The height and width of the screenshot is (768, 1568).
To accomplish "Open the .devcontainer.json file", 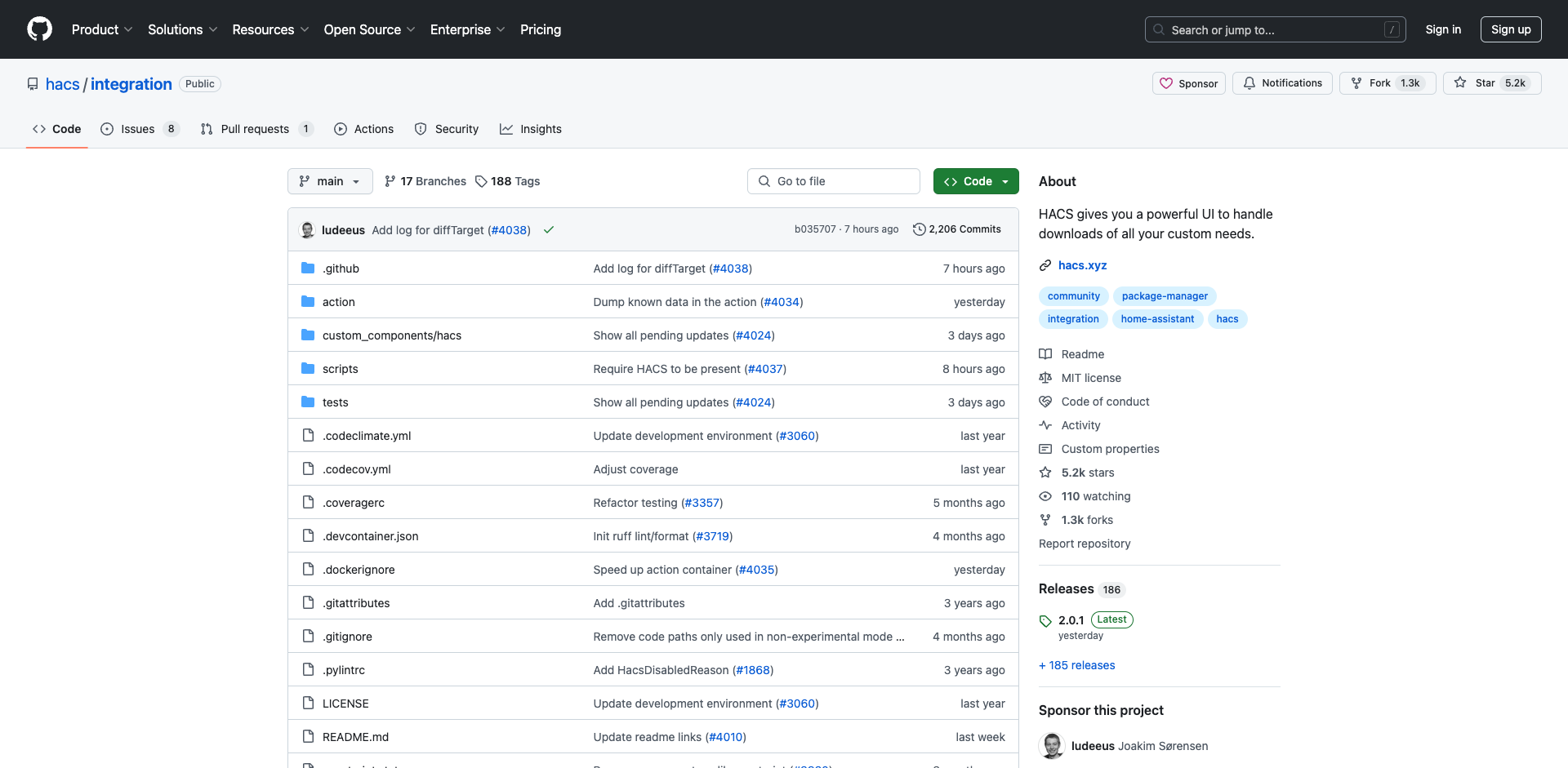I will click(371, 536).
